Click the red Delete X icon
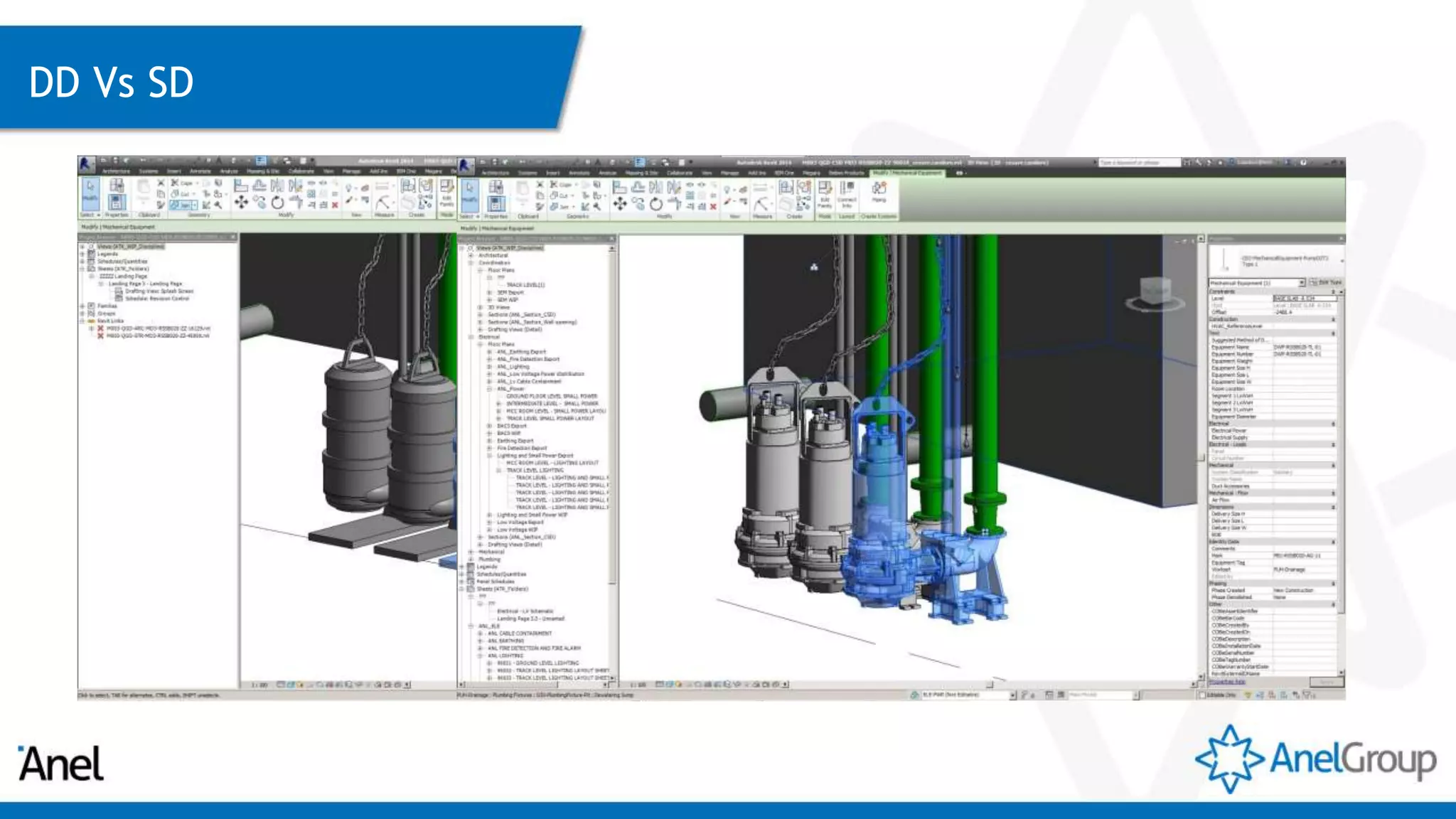1456x819 pixels. [x=713, y=206]
